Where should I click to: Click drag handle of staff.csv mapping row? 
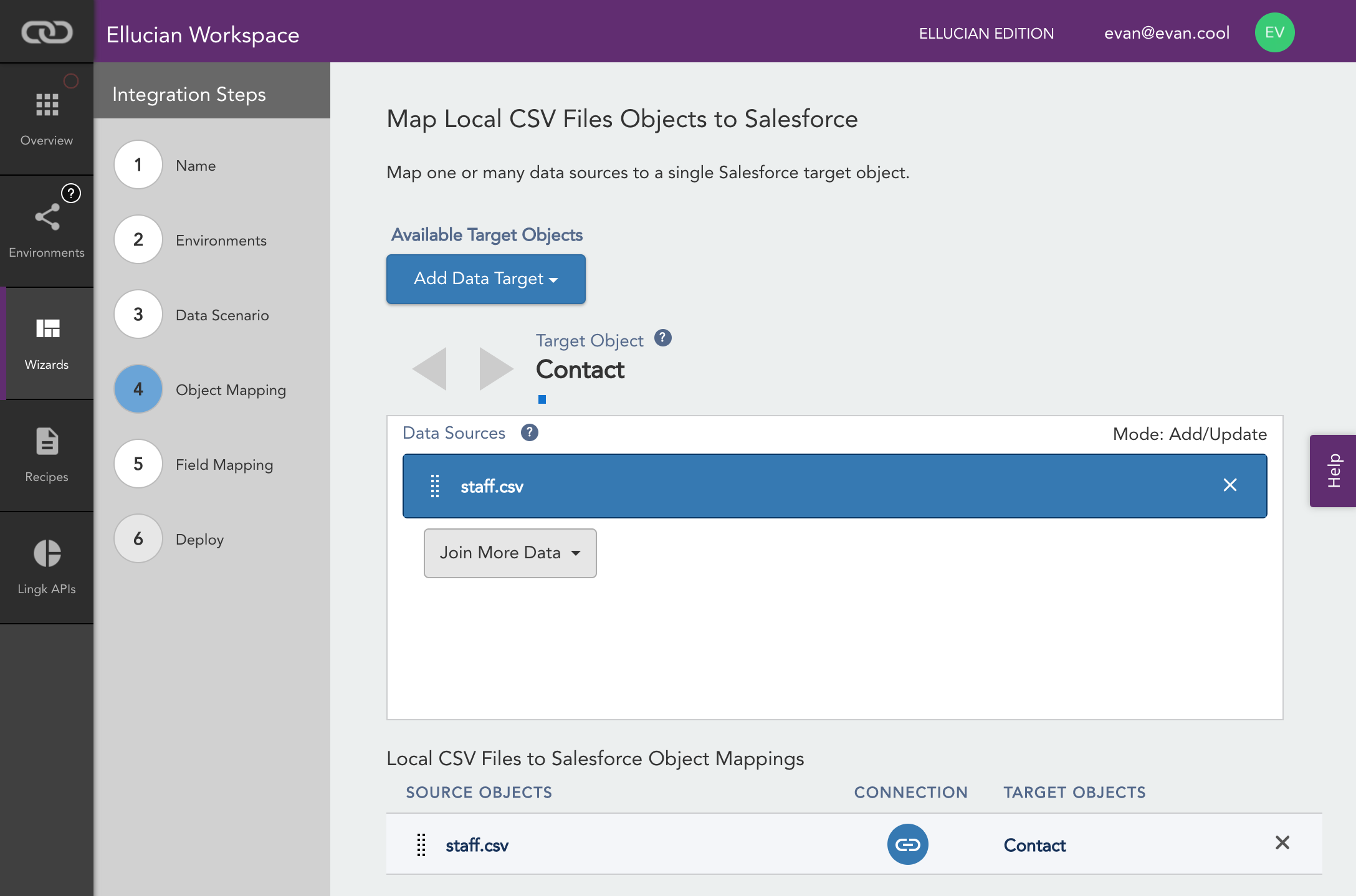(x=421, y=845)
